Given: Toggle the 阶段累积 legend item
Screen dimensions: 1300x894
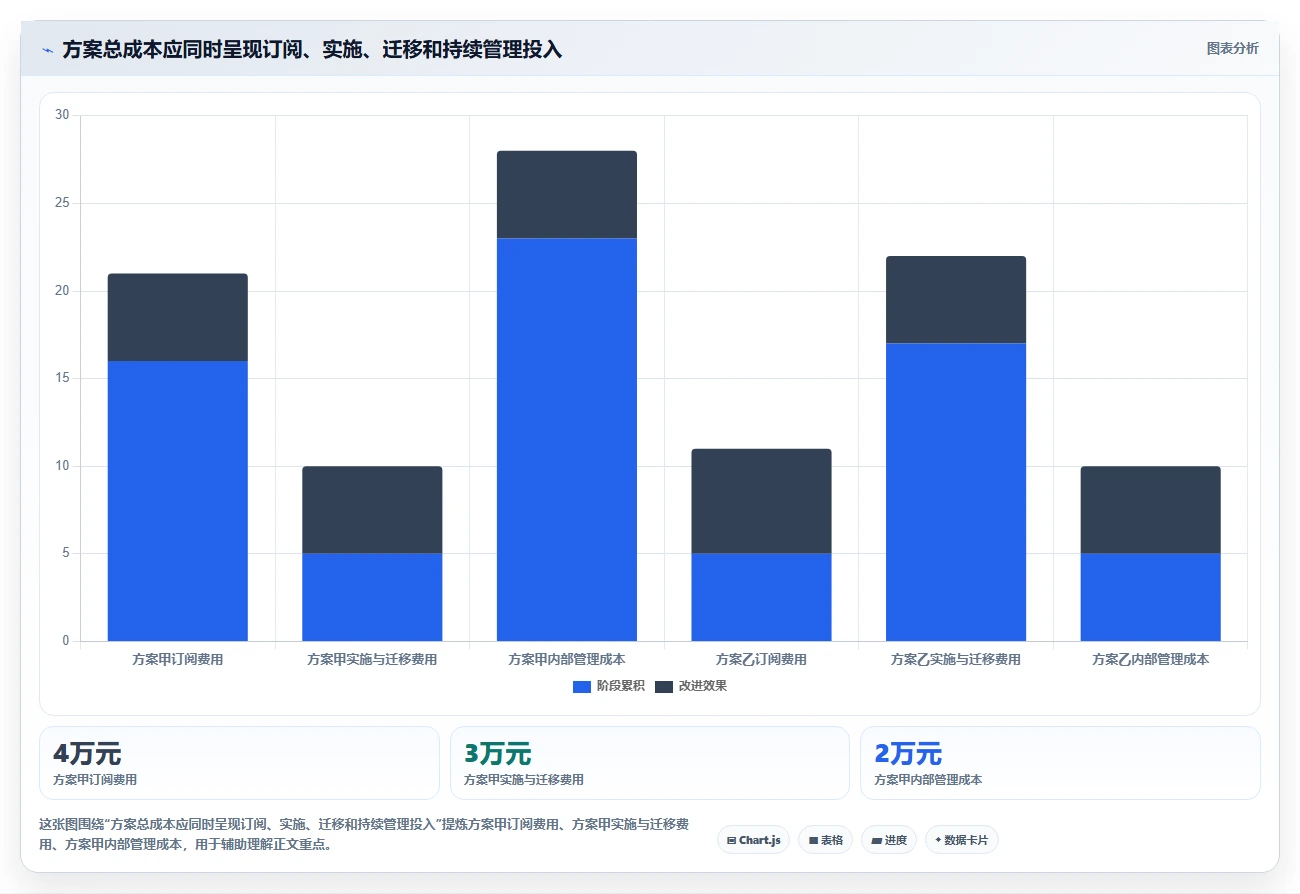Looking at the screenshot, I should pos(608,686).
